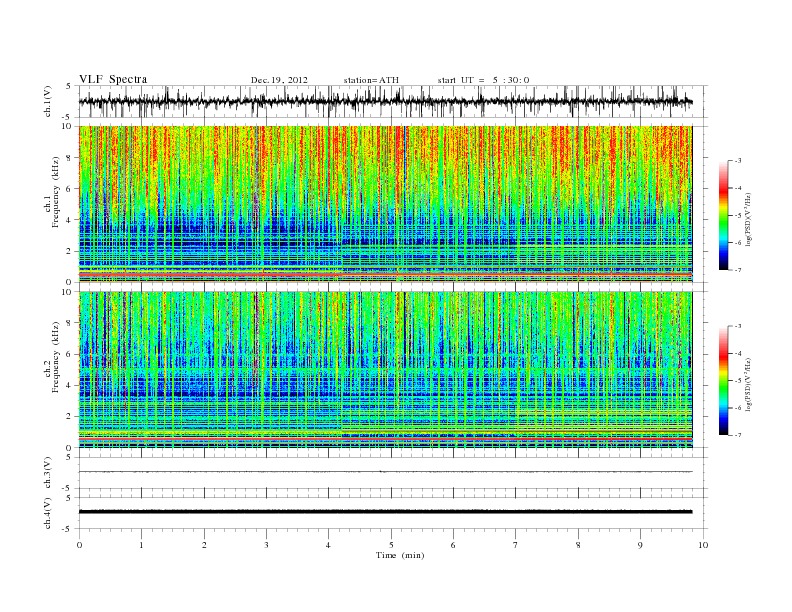Click the "ch.1(V)" axis label
Viewport: 792px width, 612px height.
click(48, 101)
